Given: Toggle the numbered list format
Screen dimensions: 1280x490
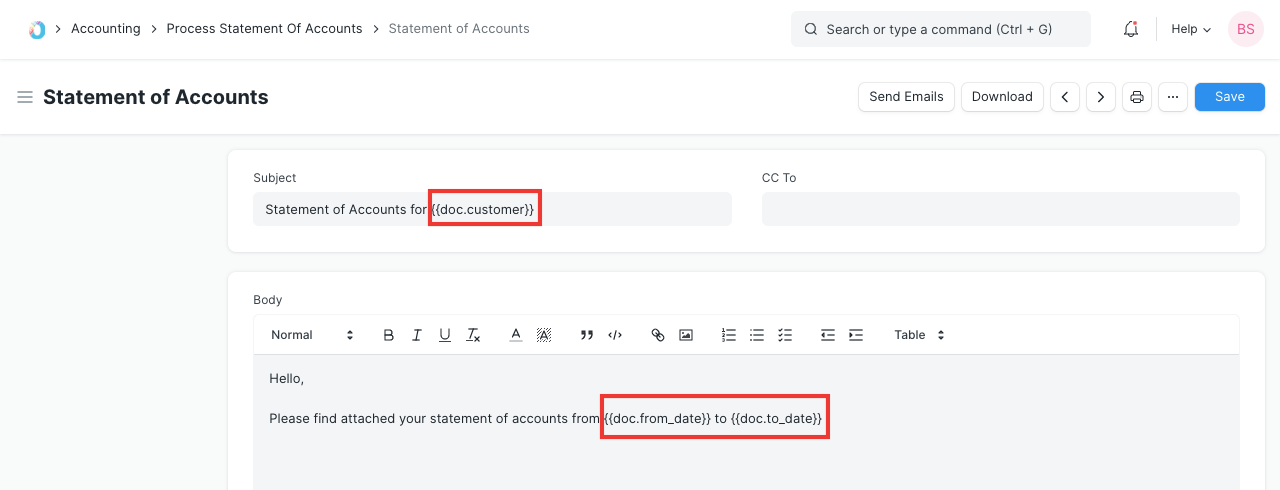Looking at the screenshot, I should [x=729, y=335].
